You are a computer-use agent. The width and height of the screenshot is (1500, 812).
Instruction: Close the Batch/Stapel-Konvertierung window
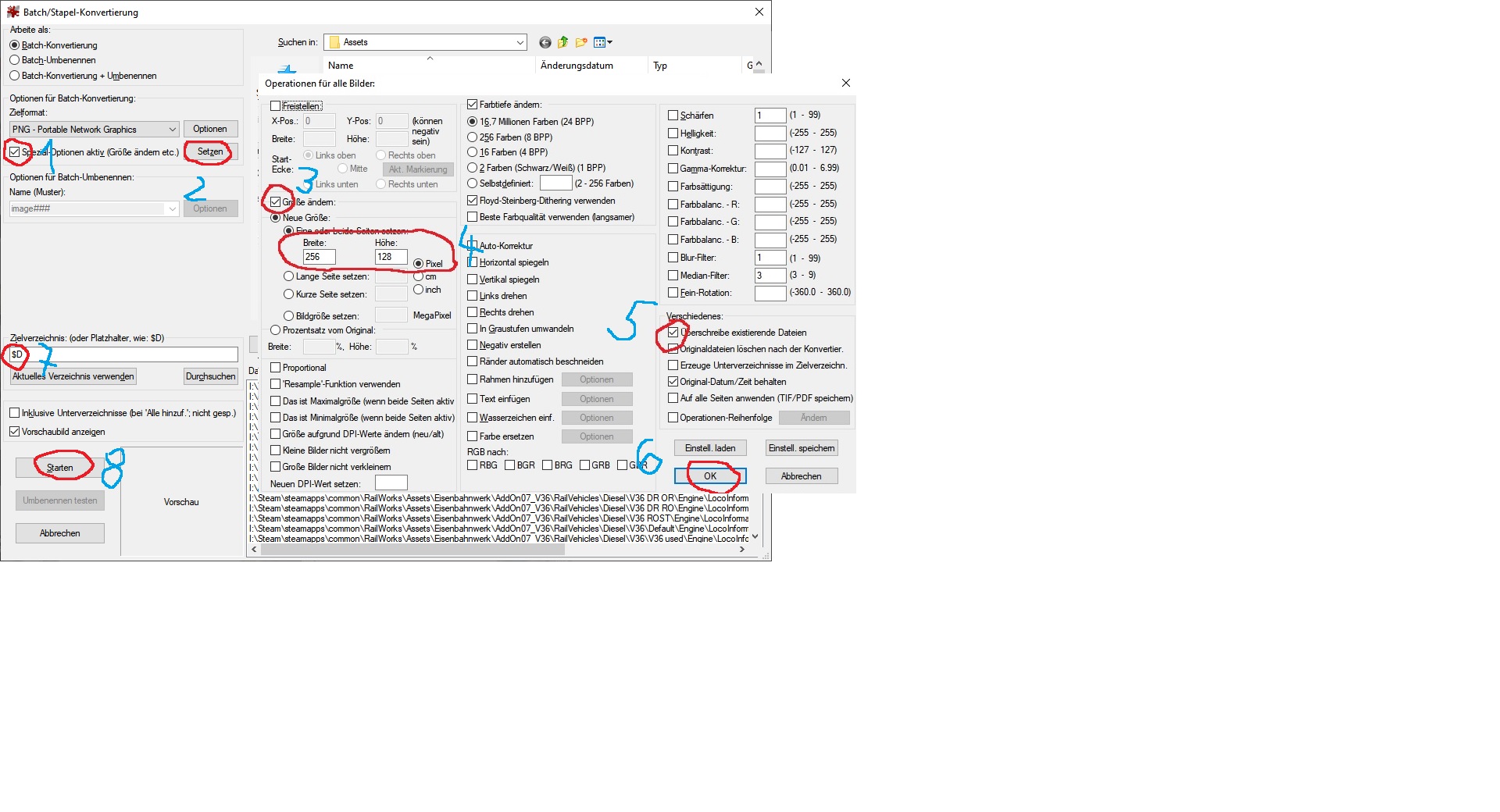[x=759, y=12]
